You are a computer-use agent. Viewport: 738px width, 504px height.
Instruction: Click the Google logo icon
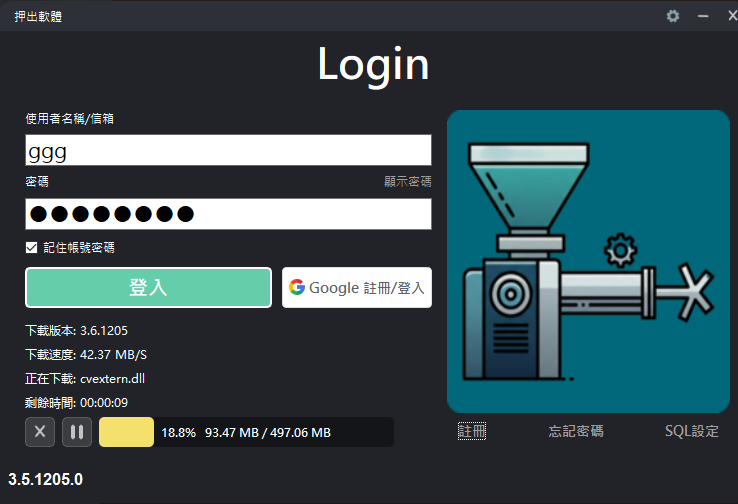[x=296, y=288]
